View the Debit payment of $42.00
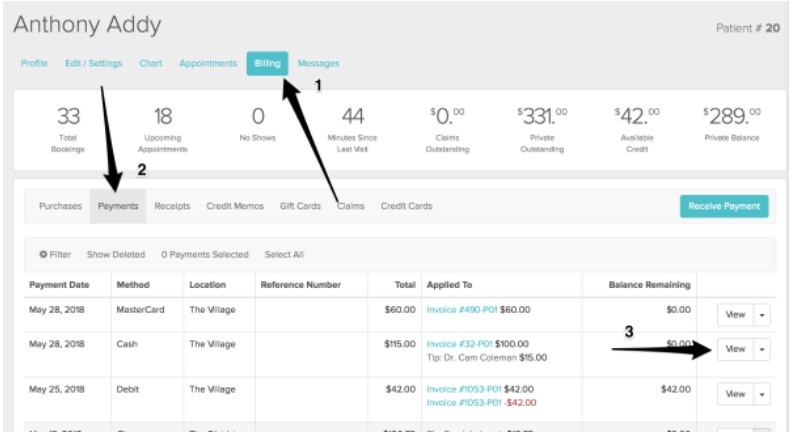The image size is (795, 436). [x=735, y=394]
